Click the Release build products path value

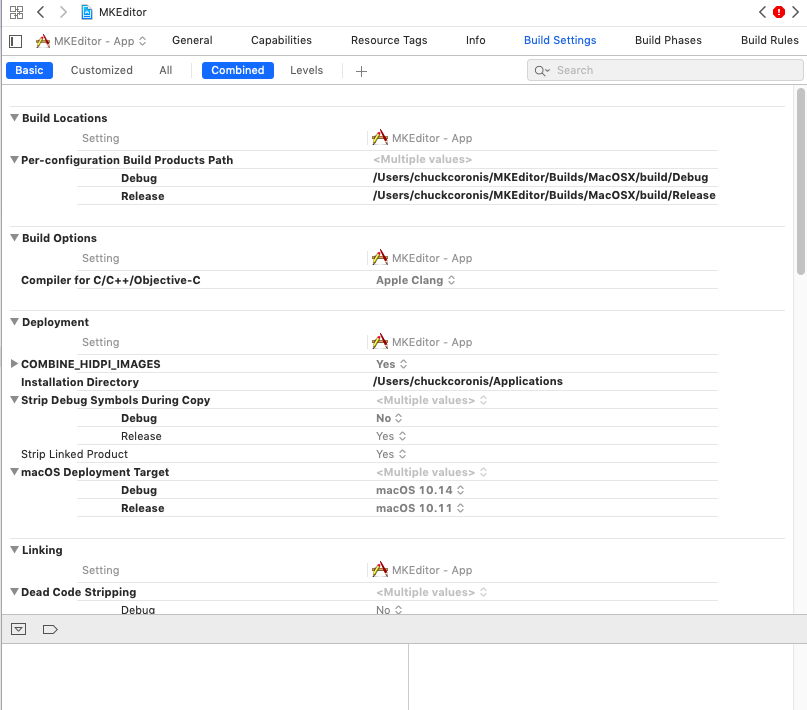click(x=544, y=196)
